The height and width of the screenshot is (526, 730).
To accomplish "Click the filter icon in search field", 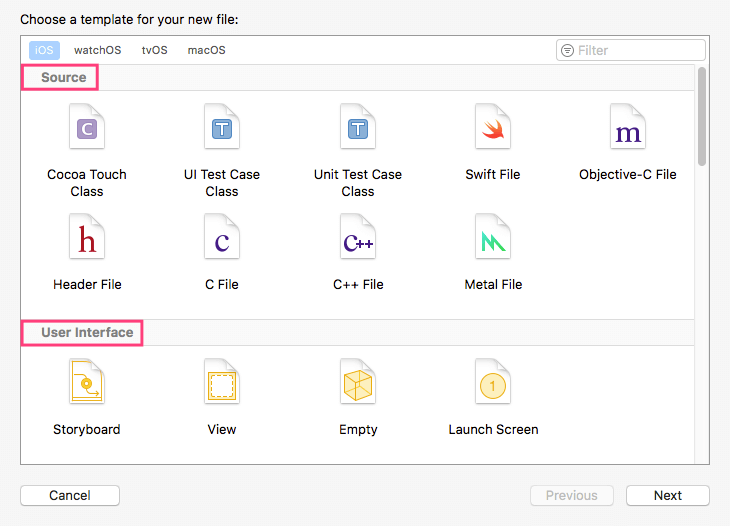I will (x=567, y=50).
